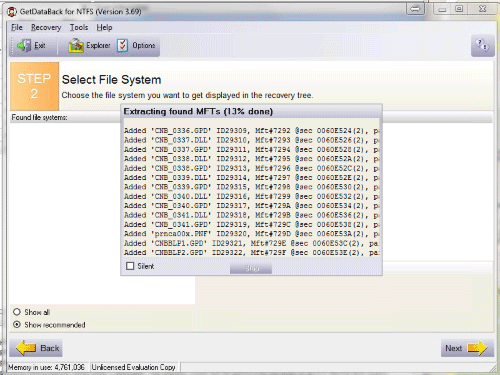Click the Found file systems header
Viewport: 500px width, 375px height.
point(39,117)
